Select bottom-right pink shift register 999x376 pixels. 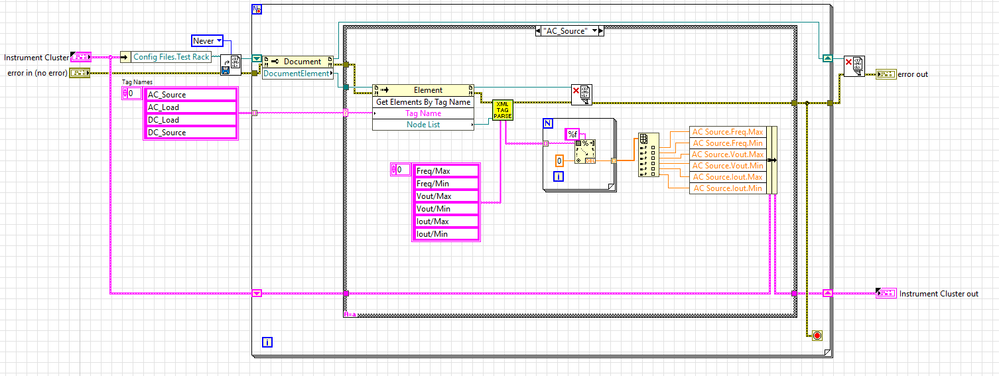(828, 293)
